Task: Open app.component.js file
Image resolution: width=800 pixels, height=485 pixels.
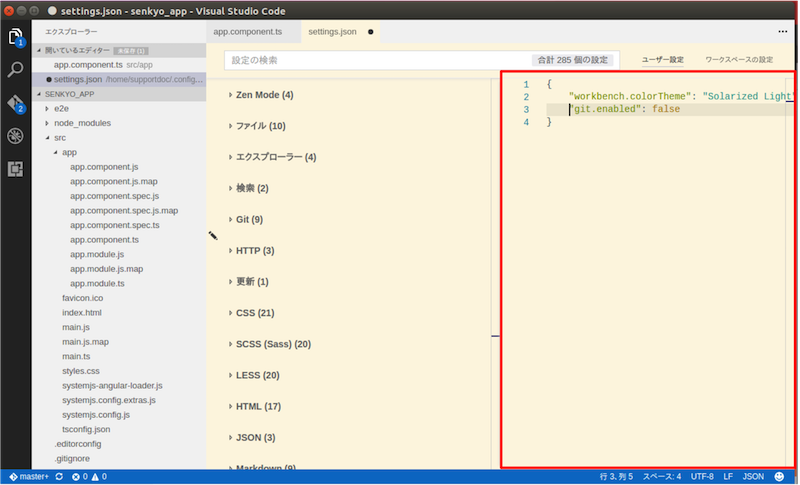Action: [104, 167]
